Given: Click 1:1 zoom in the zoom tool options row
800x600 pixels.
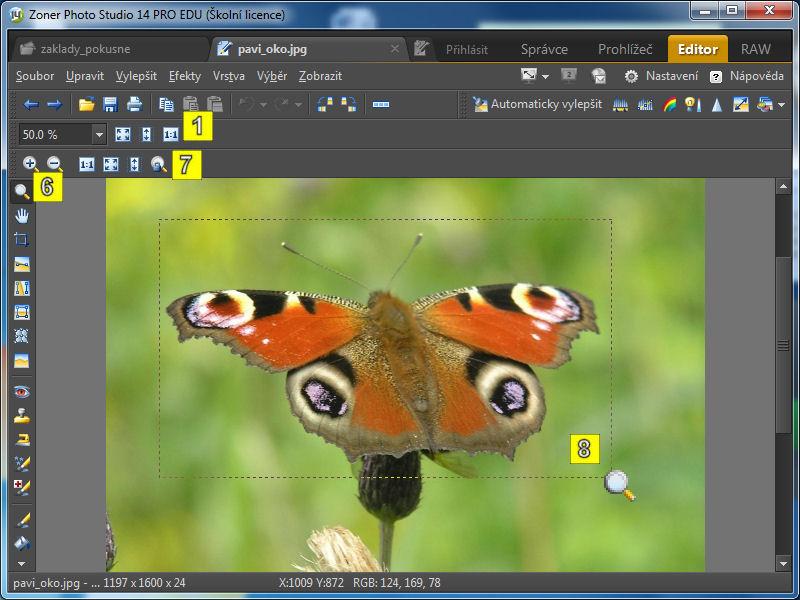Looking at the screenshot, I should click(87, 164).
